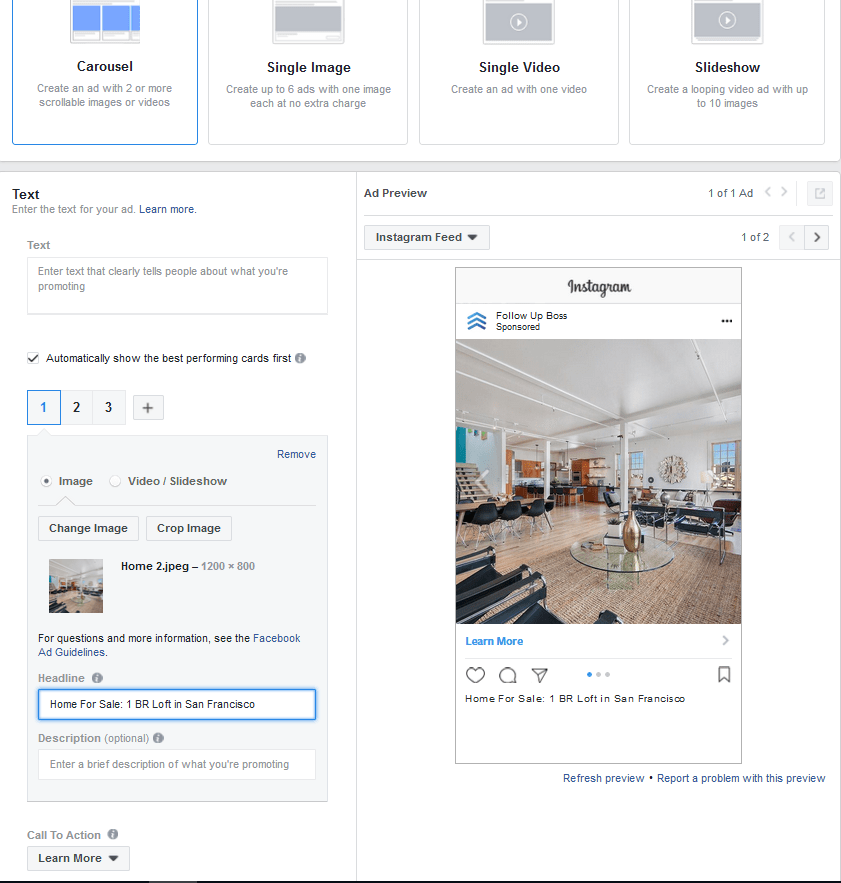This screenshot has height=883, width=841.
Task: Pick the Single Video format card
Action: pos(519,72)
